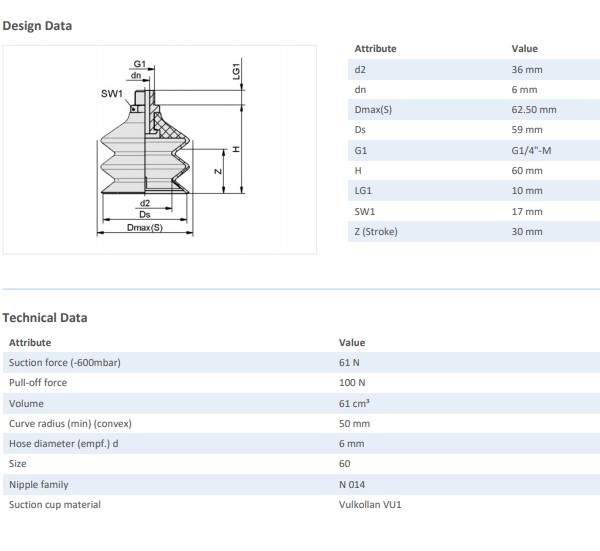The width and height of the screenshot is (600, 551).
Task: Select the Vulkollan VU1 material value
Action: tap(370, 505)
